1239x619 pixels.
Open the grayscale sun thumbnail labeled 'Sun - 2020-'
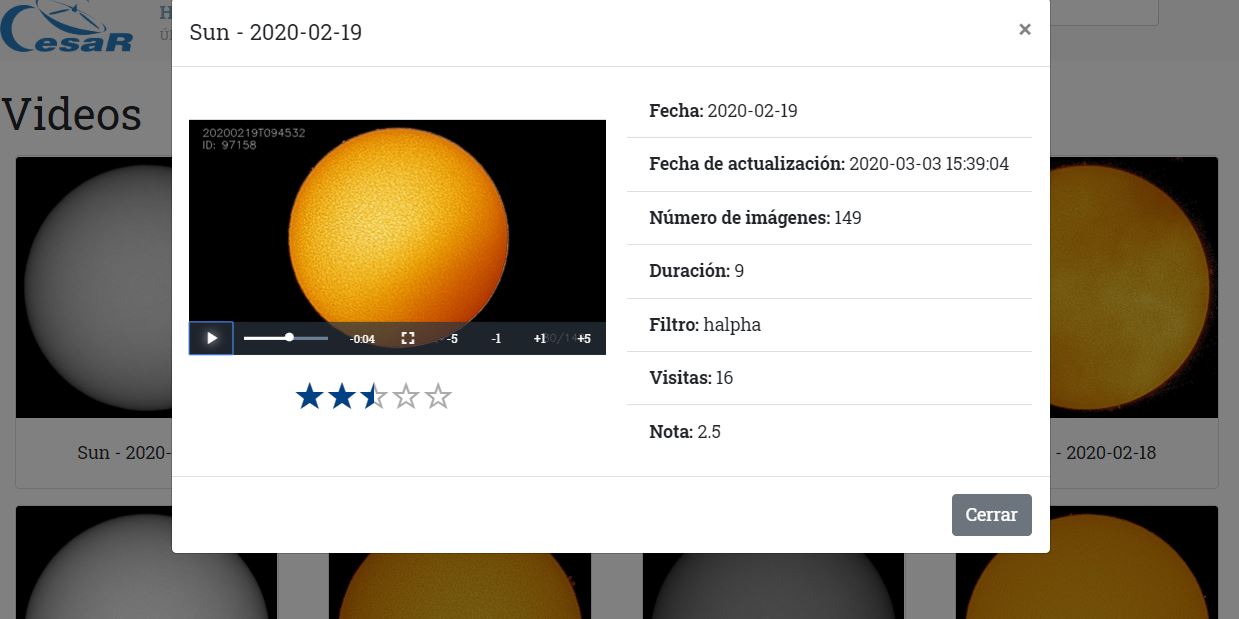pyautogui.click(x=94, y=287)
